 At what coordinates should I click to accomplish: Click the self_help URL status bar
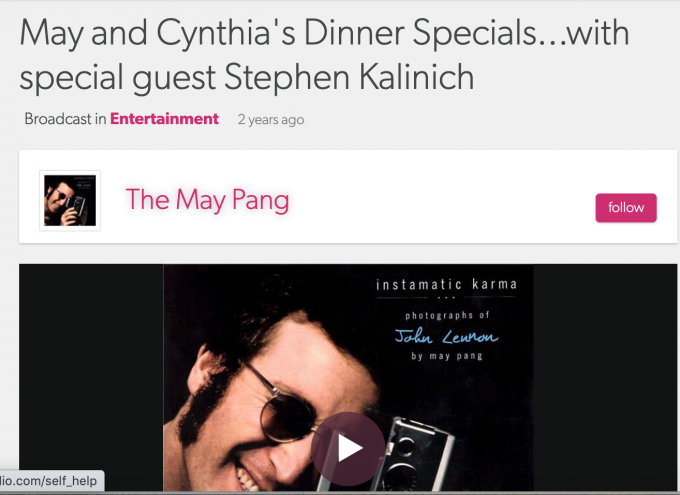[49, 481]
